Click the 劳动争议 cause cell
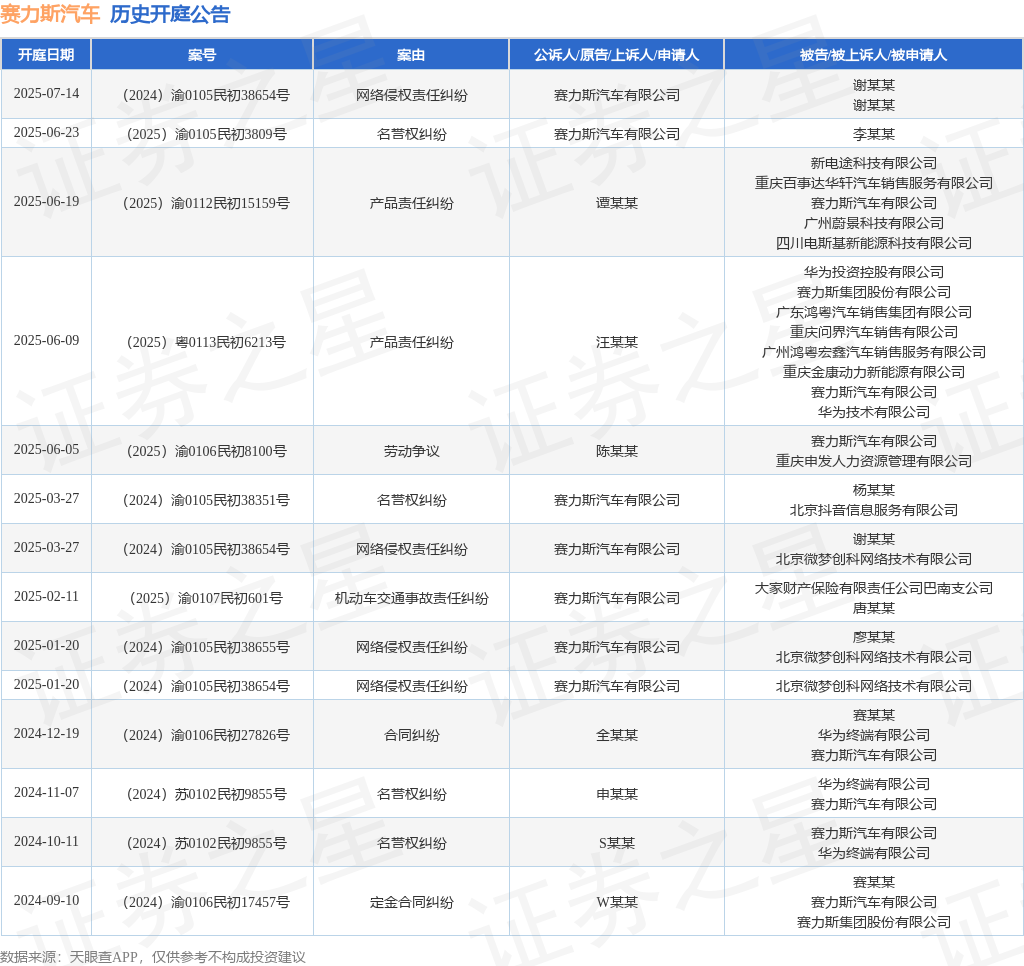The height and width of the screenshot is (966, 1024). (411, 451)
